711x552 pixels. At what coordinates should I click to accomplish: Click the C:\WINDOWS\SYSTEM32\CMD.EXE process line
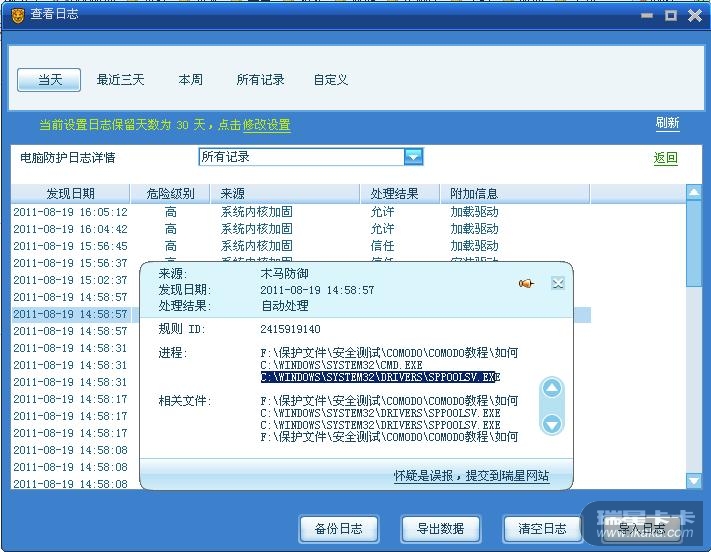(x=341, y=365)
